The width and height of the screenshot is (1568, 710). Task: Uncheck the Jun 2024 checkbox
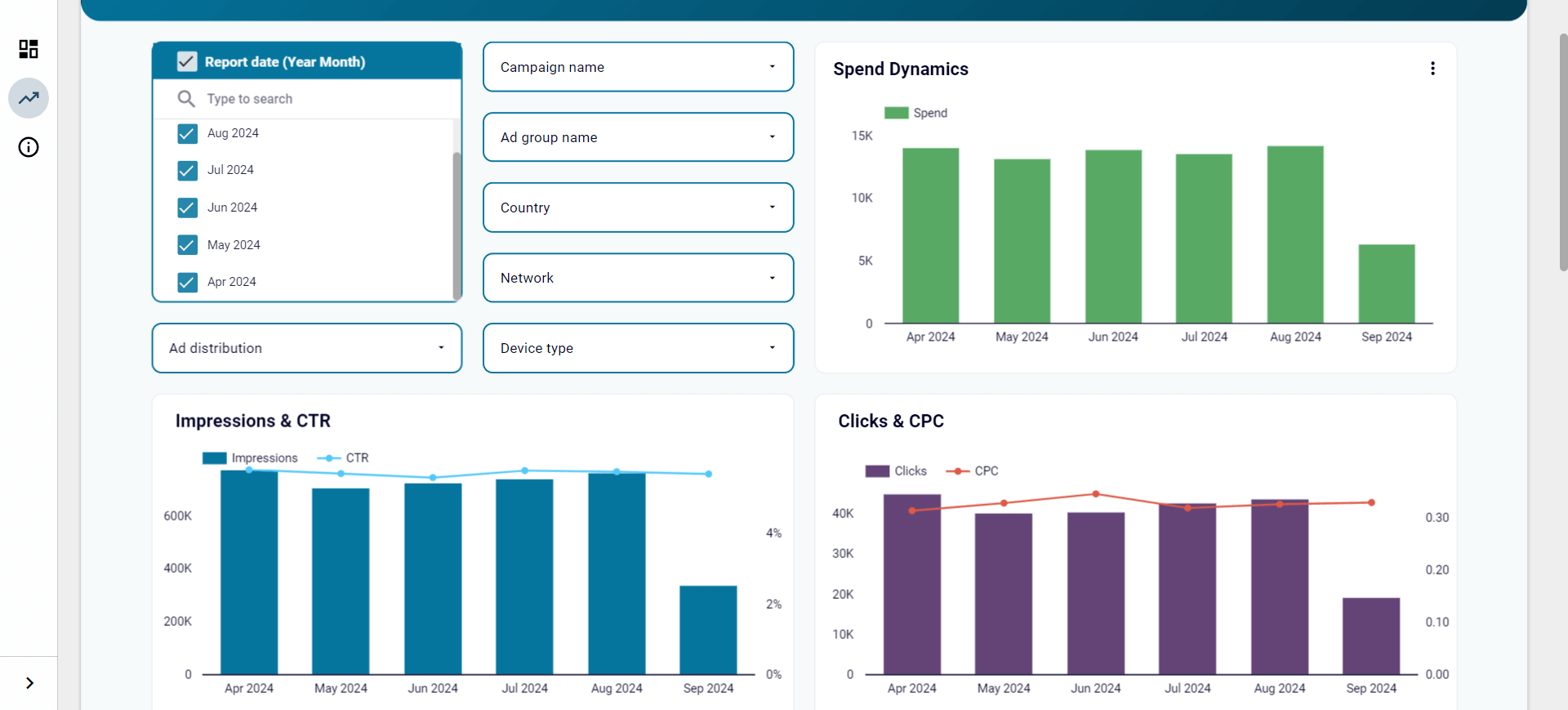tap(187, 208)
